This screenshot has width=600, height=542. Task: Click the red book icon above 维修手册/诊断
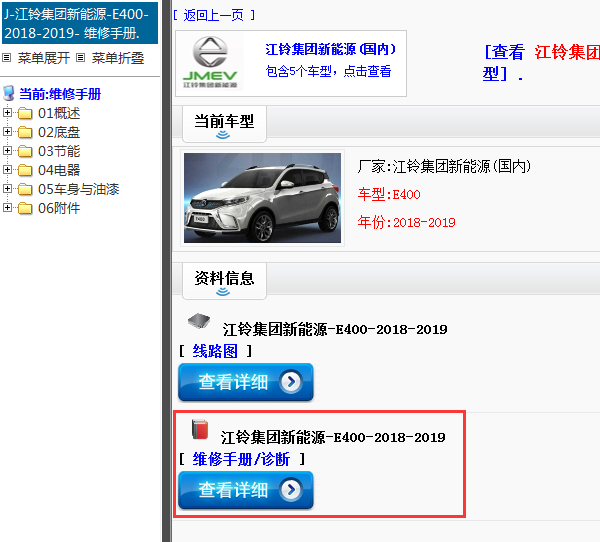click(x=200, y=429)
